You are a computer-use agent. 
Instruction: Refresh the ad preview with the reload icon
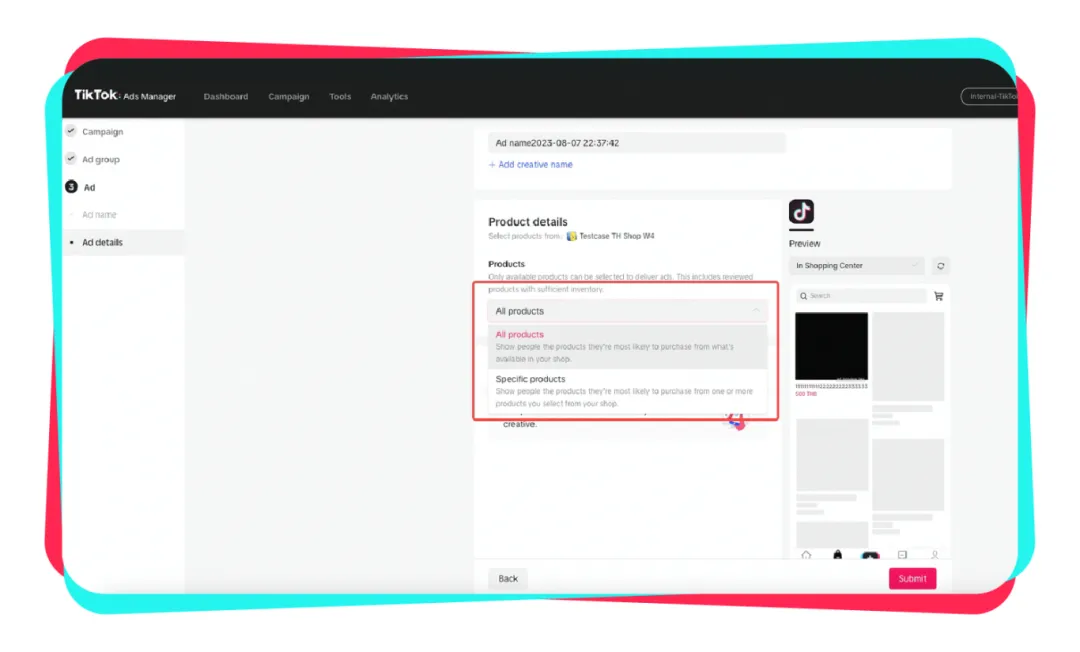pyautogui.click(x=940, y=265)
